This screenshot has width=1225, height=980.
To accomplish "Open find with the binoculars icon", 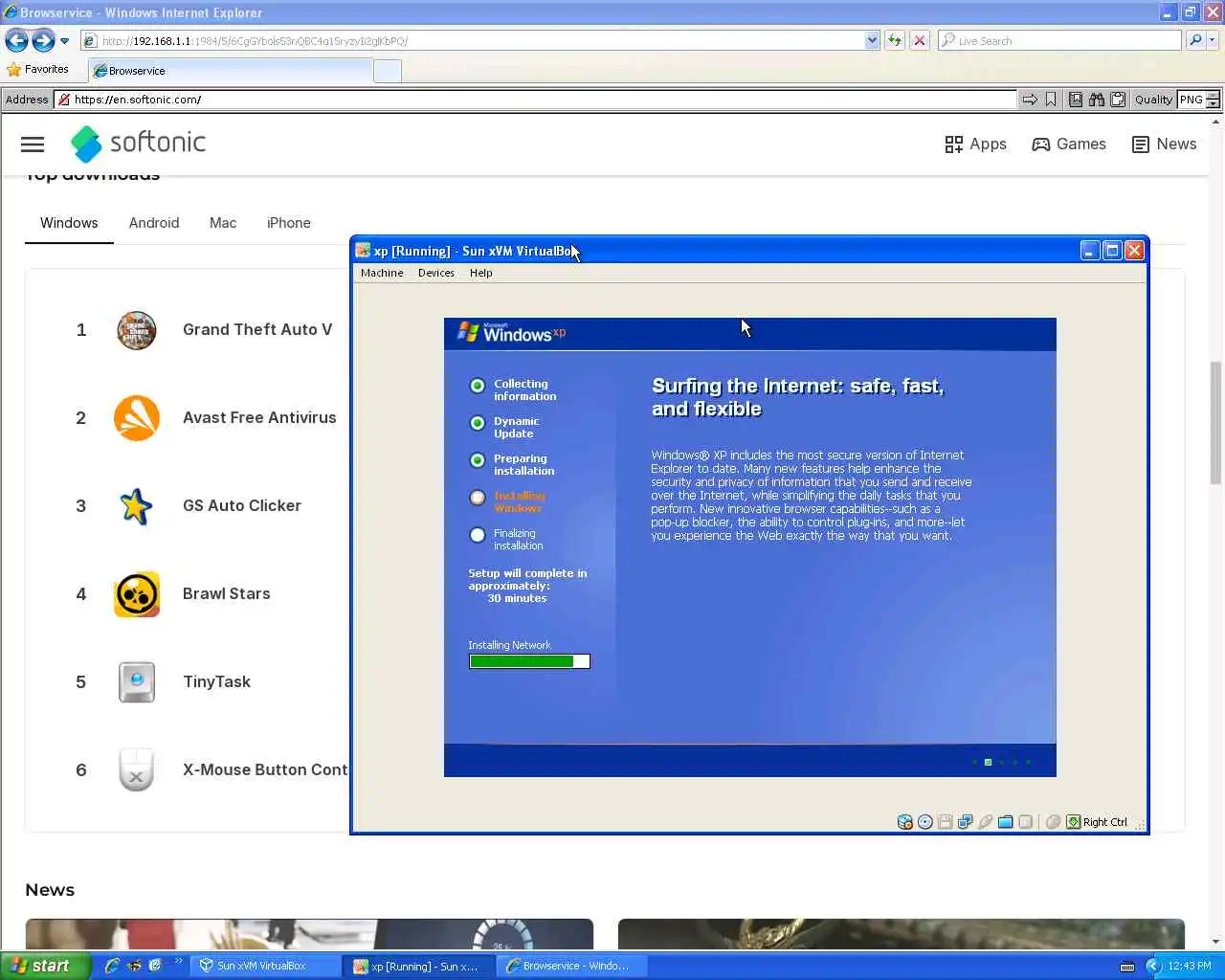I will [1096, 100].
